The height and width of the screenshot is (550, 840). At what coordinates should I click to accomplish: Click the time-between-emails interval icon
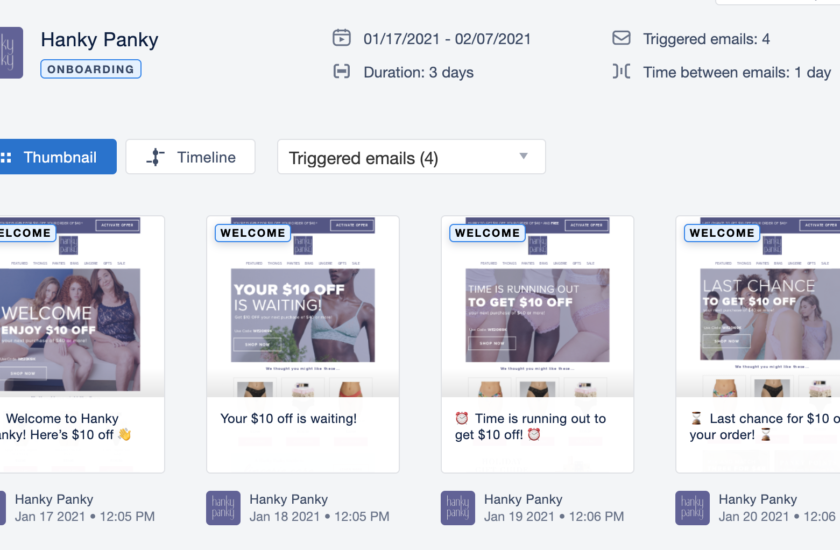[621, 71]
